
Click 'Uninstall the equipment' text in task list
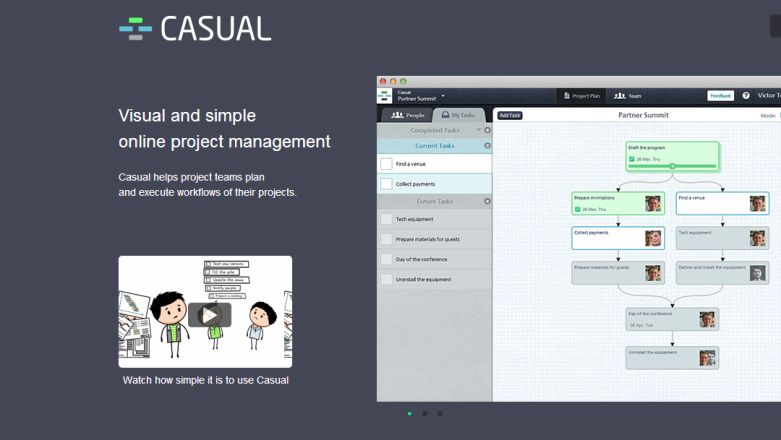(x=423, y=279)
